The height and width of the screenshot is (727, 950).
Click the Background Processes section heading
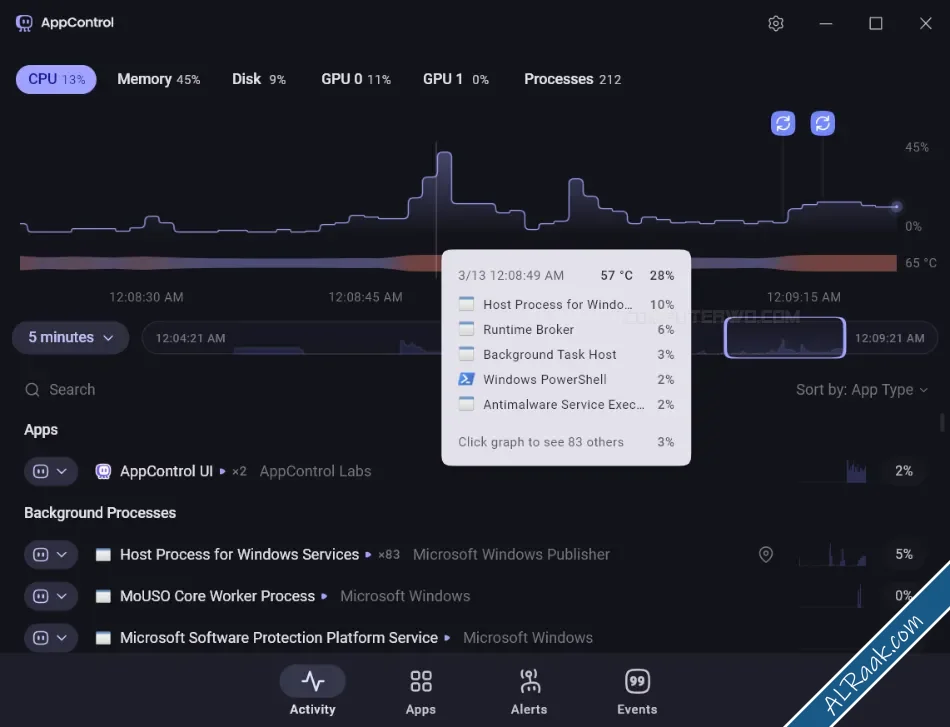tap(100, 513)
